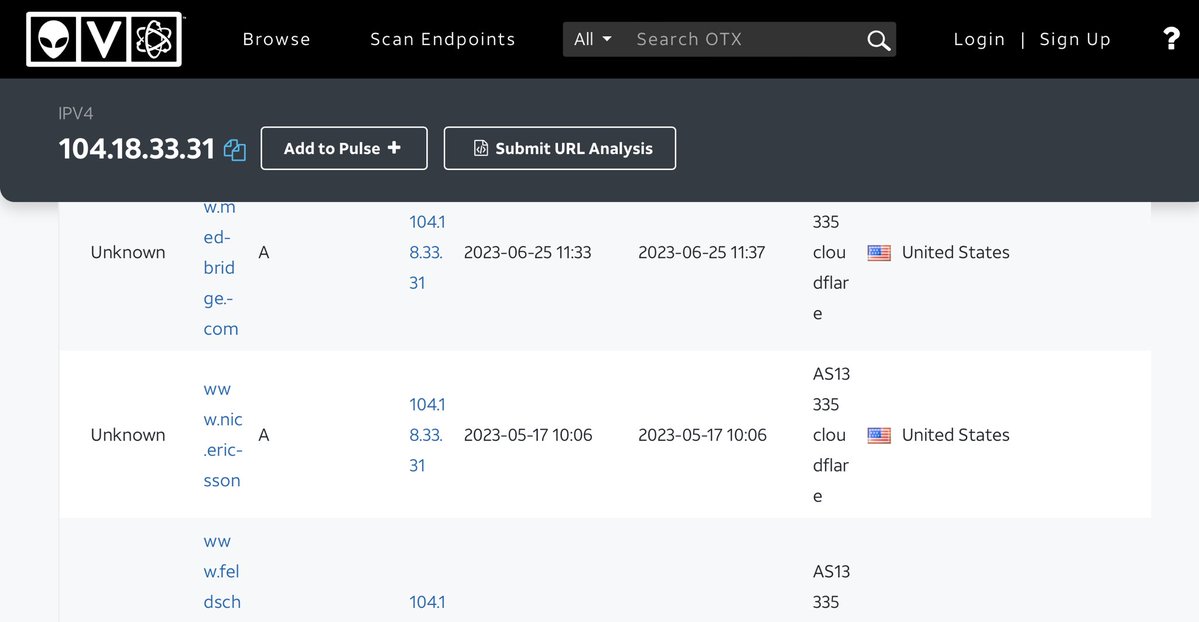
Task: Click the Login link
Action: (x=979, y=39)
